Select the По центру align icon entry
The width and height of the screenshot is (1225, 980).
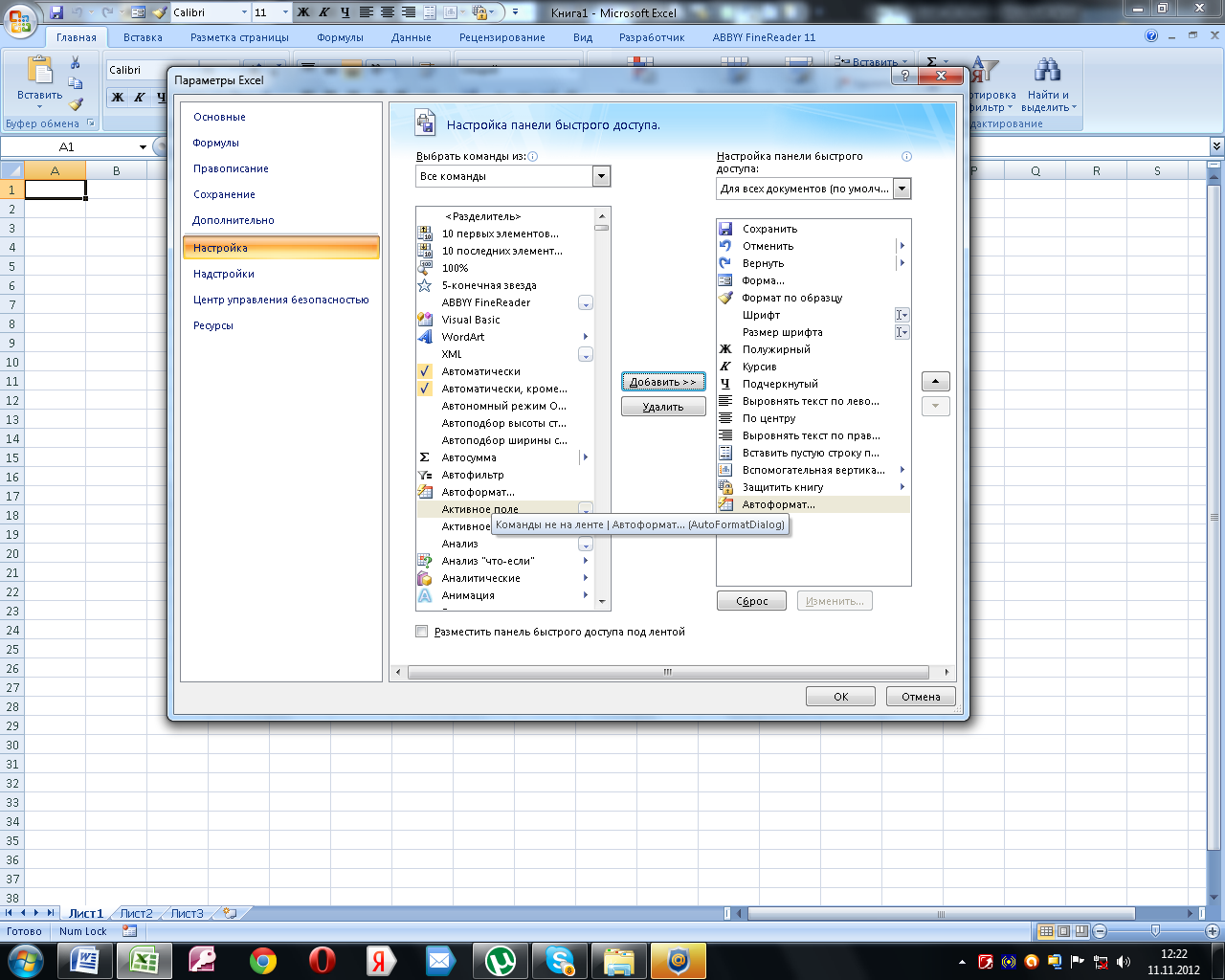[x=725, y=418]
